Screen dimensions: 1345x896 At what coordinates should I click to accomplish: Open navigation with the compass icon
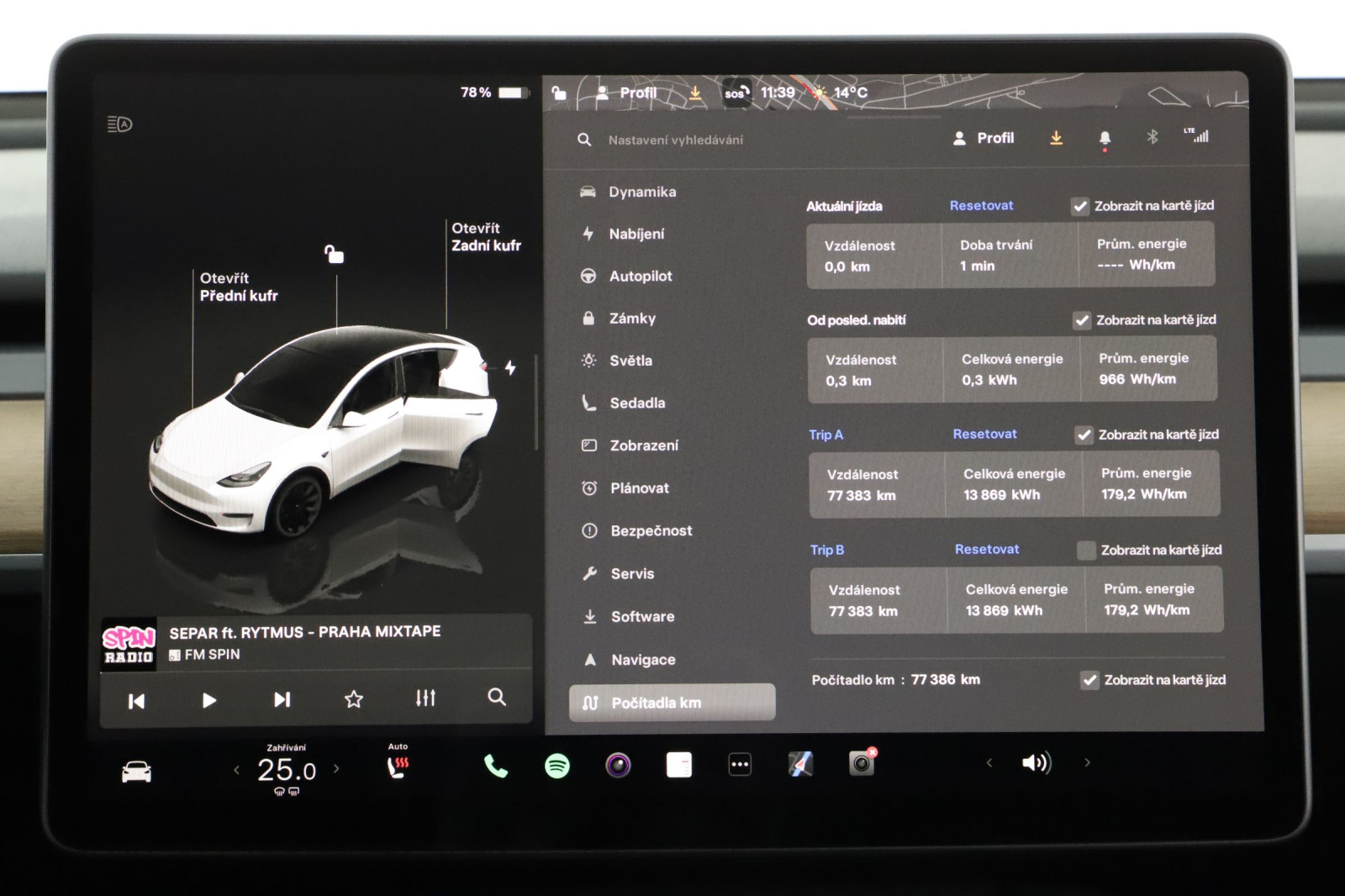click(799, 763)
